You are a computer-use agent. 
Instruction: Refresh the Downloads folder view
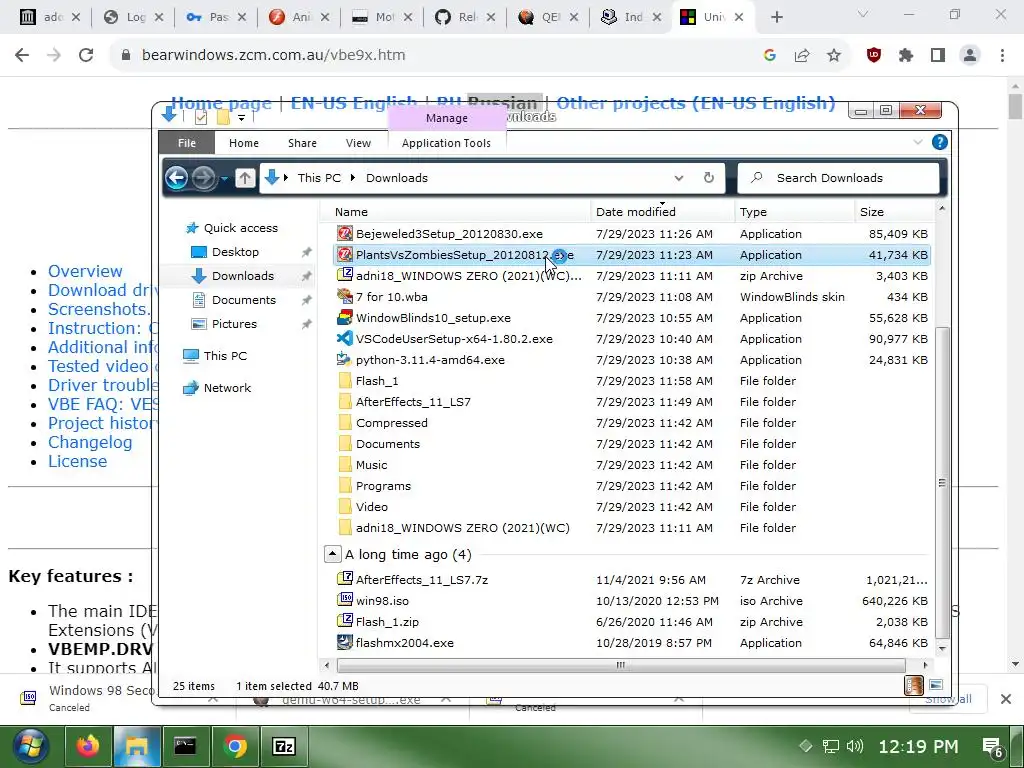coord(709,178)
